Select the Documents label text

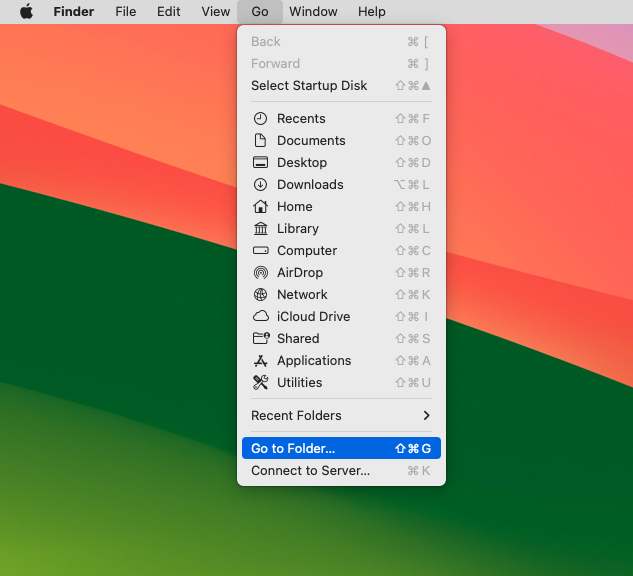pyautogui.click(x=311, y=140)
